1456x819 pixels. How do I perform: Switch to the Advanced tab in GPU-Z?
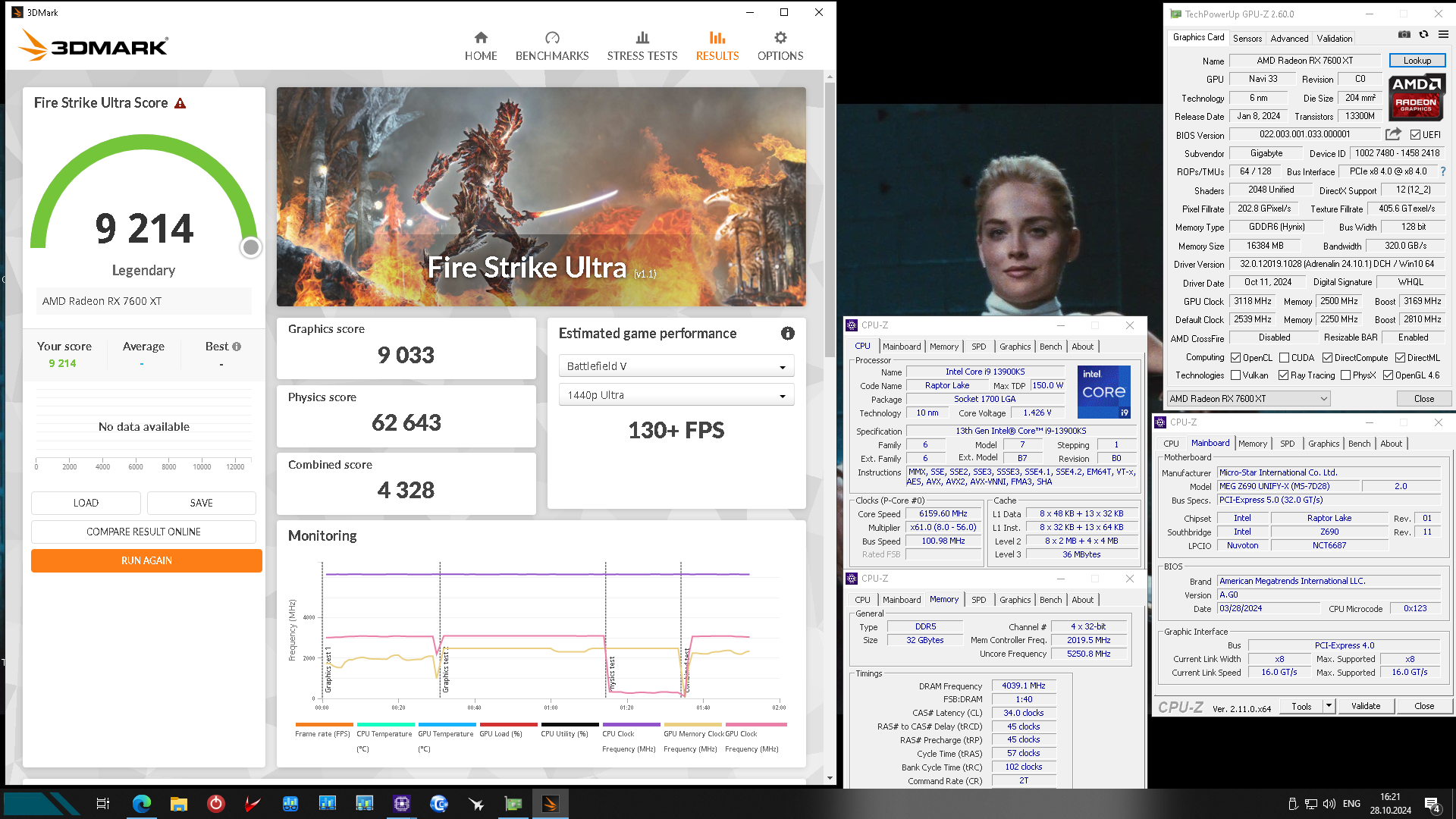tap(1289, 38)
